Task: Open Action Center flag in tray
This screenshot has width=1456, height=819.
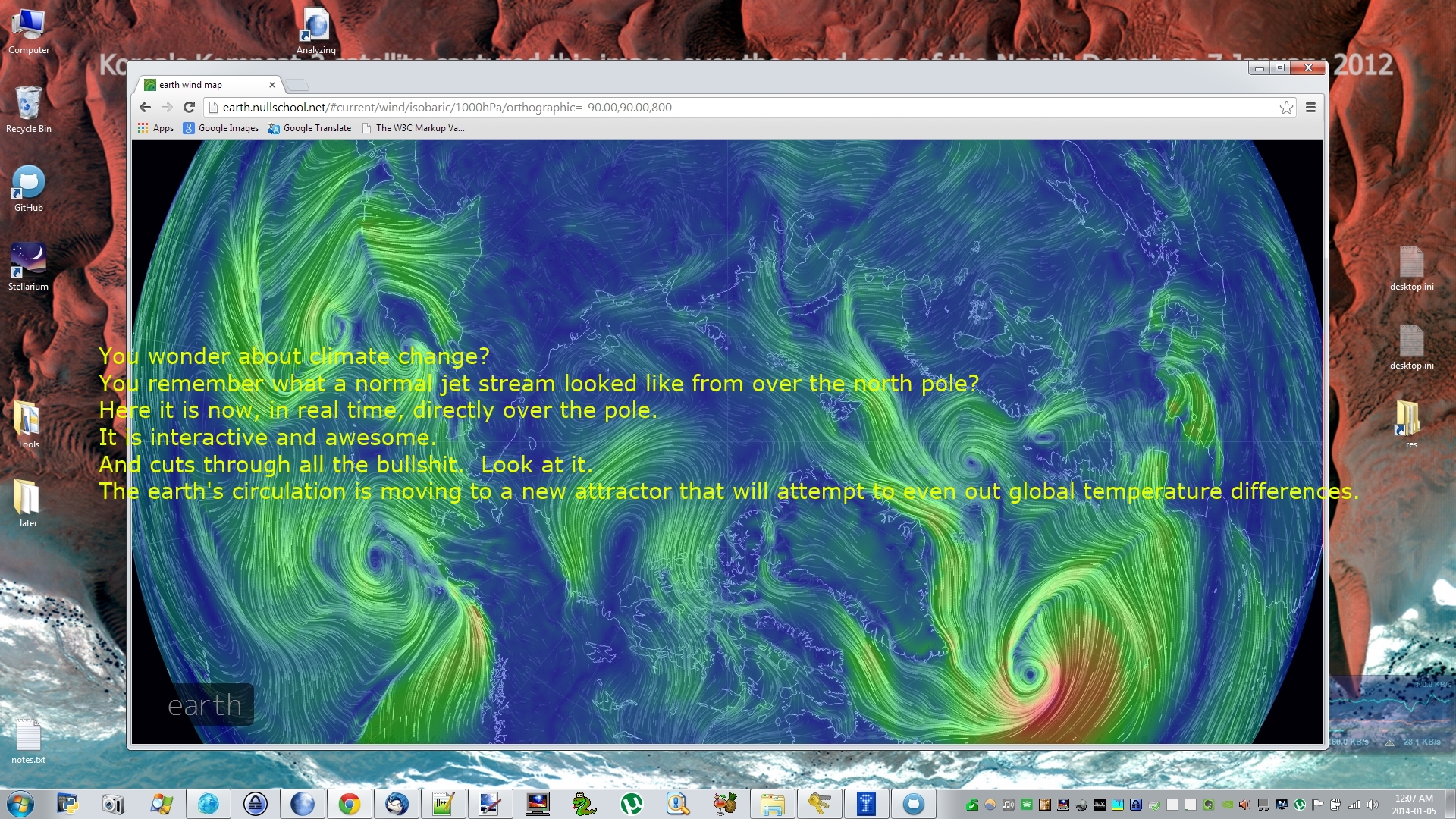Action: 1318,805
